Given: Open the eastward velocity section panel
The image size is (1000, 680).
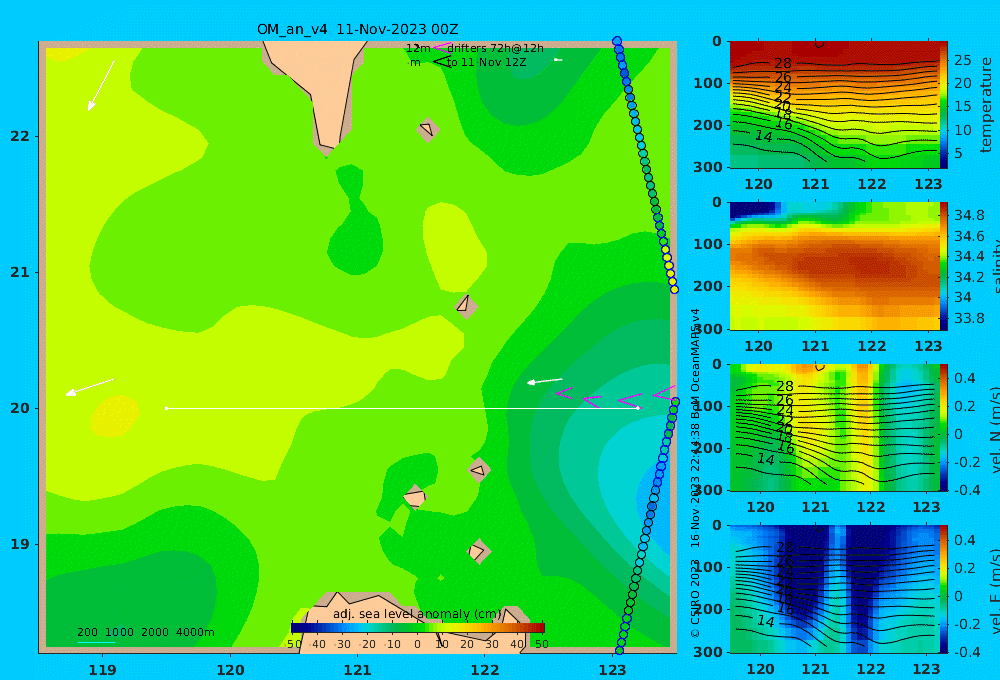Looking at the screenshot, I should click(834, 589).
